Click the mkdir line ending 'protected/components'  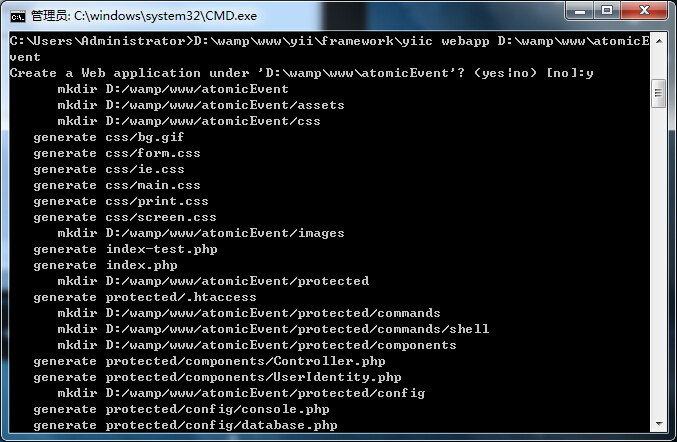pyautogui.click(x=256, y=345)
